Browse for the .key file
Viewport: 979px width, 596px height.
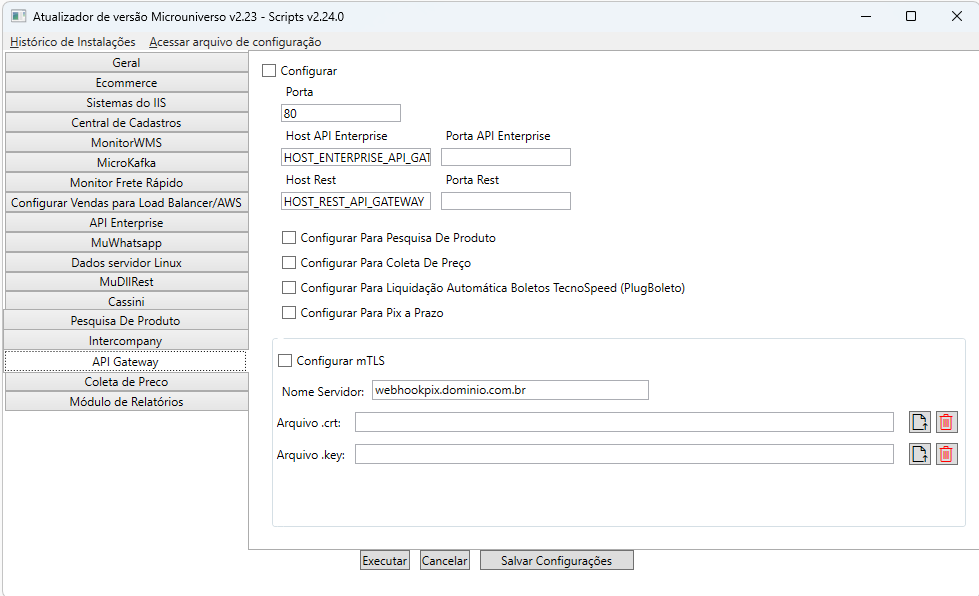[x=920, y=454]
